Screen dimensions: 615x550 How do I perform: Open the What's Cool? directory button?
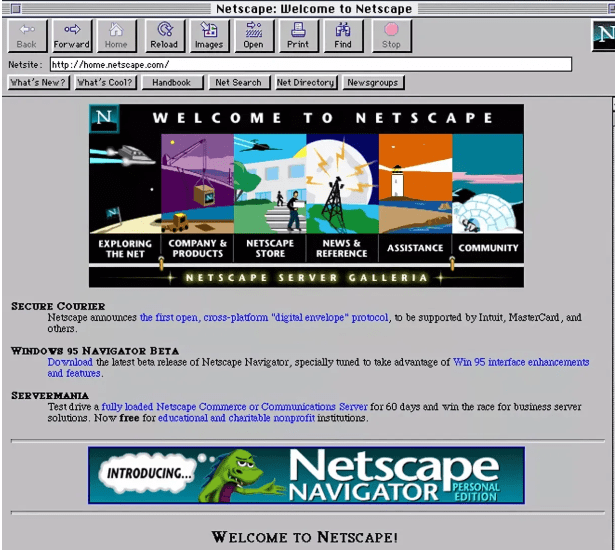coord(105,83)
